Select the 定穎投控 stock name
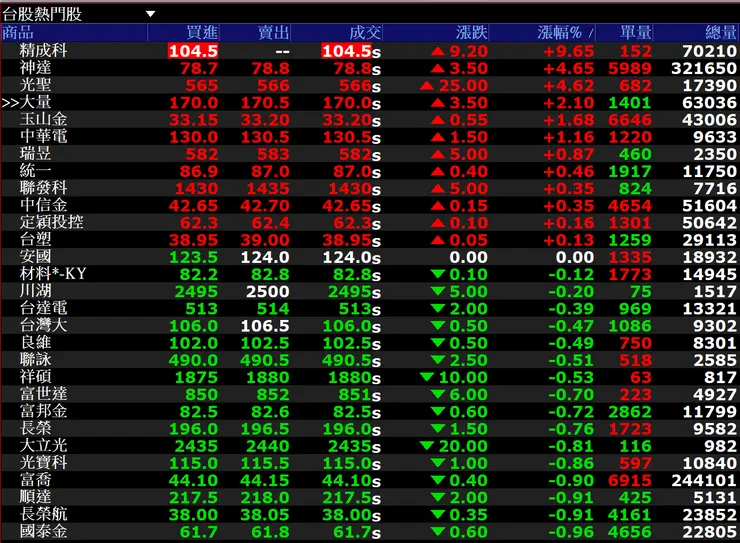This screenshot has height=543, width=740. coord(51,222)
